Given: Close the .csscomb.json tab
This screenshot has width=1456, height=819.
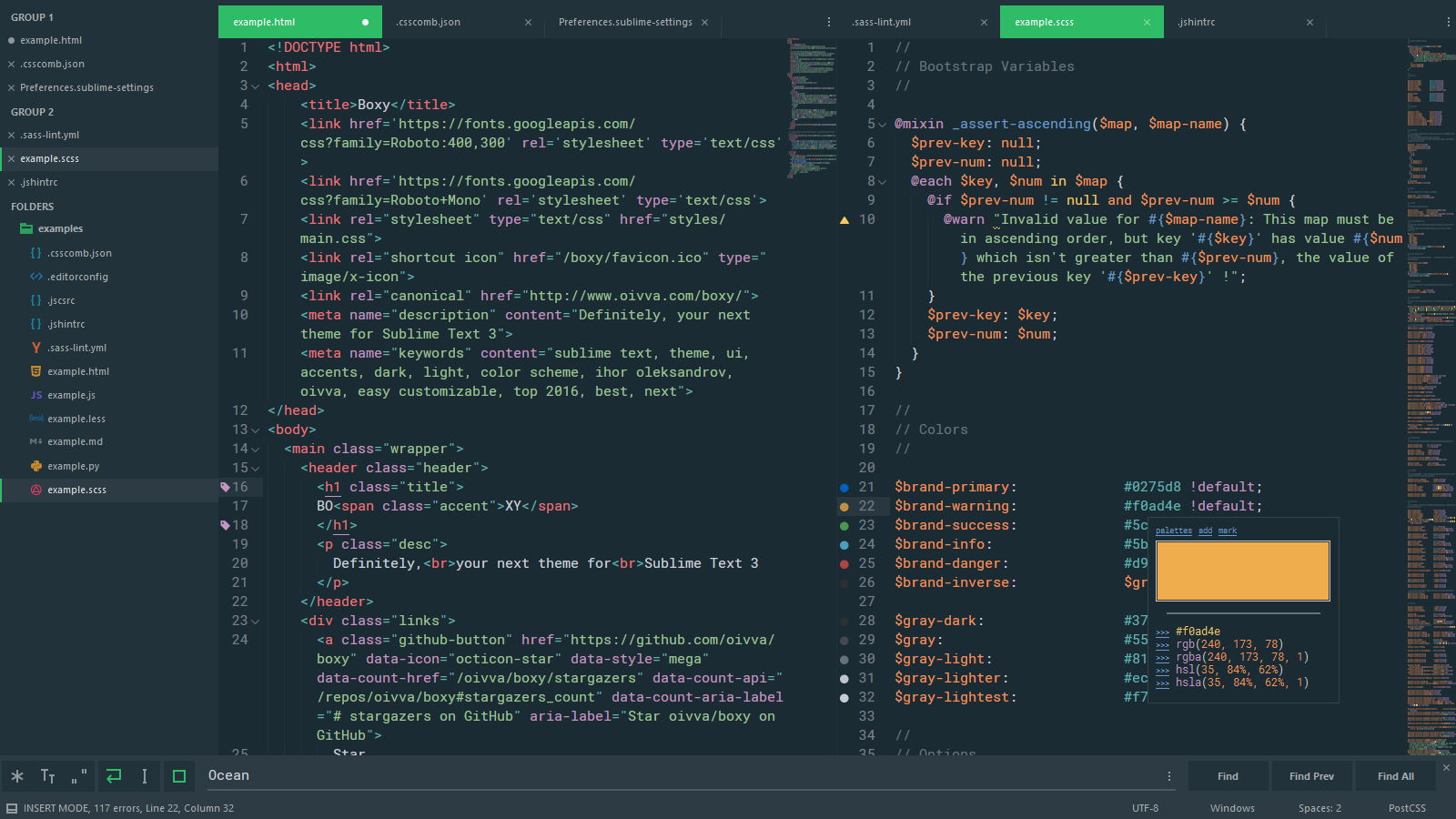Looking at the screenshot, I should tap(528, 22).
